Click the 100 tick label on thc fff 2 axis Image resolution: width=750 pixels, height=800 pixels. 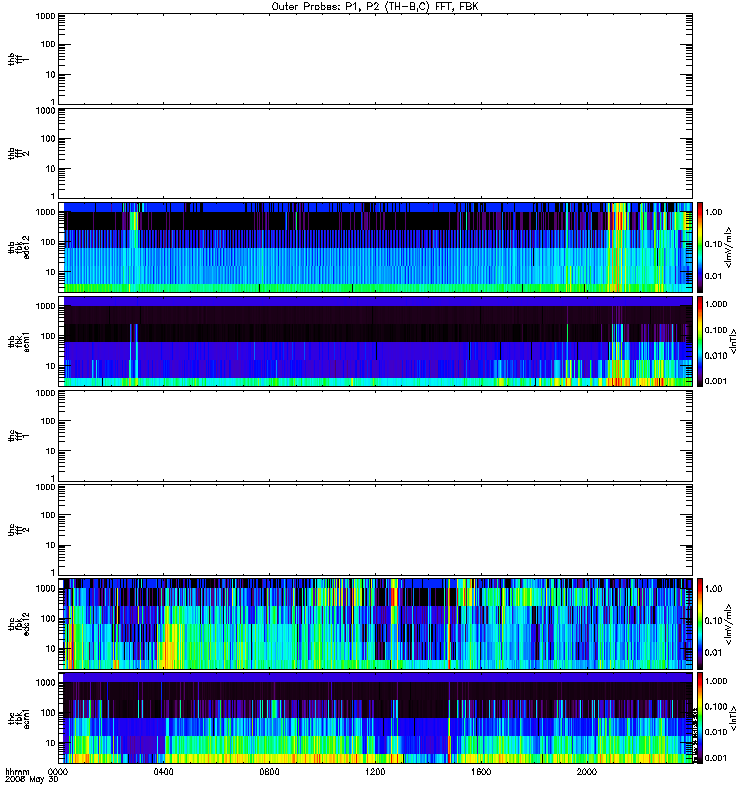coord(48,515)
